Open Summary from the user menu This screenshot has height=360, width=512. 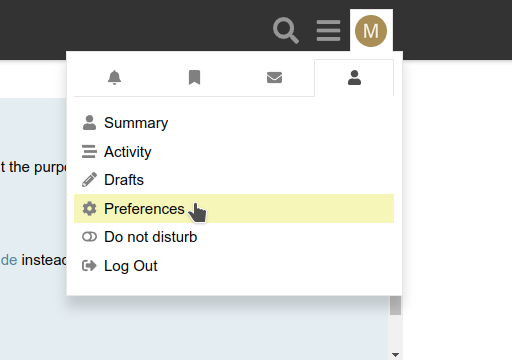pos(234,123)
